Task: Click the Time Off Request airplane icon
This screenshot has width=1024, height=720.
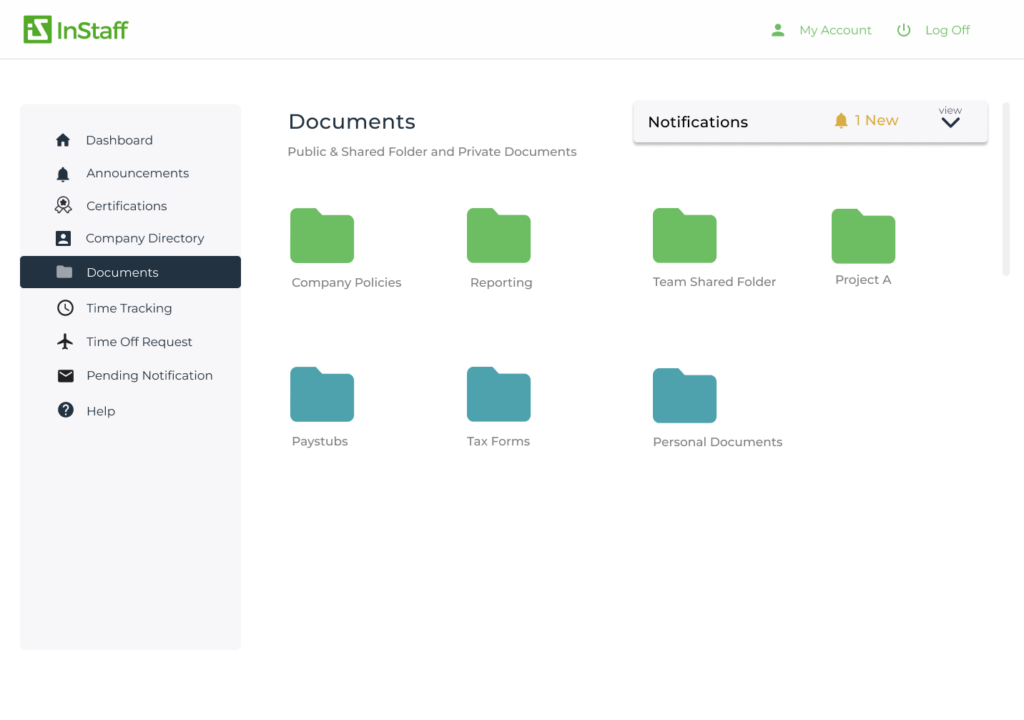Action: pyautogui.click(x=65, y=341)
